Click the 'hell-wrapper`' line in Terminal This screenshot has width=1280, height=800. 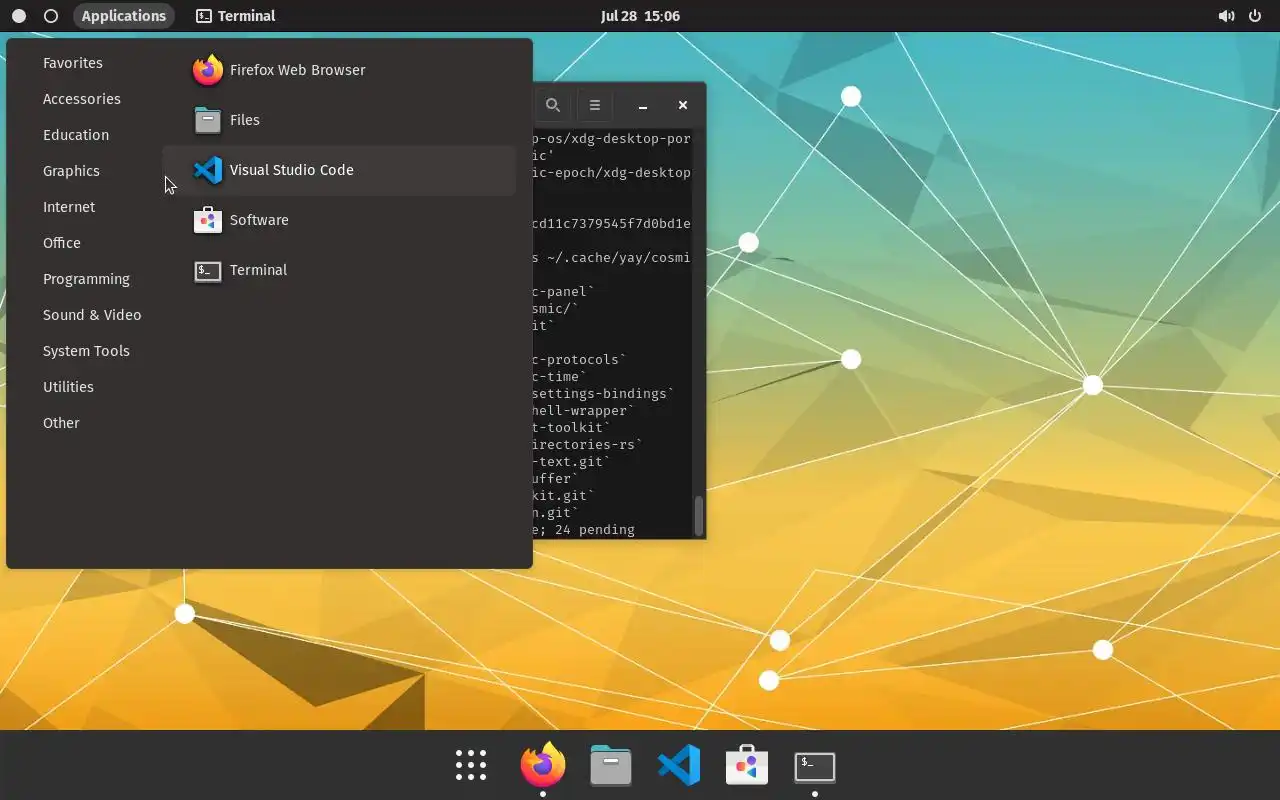pyautogui.click(x=583, y=411)
